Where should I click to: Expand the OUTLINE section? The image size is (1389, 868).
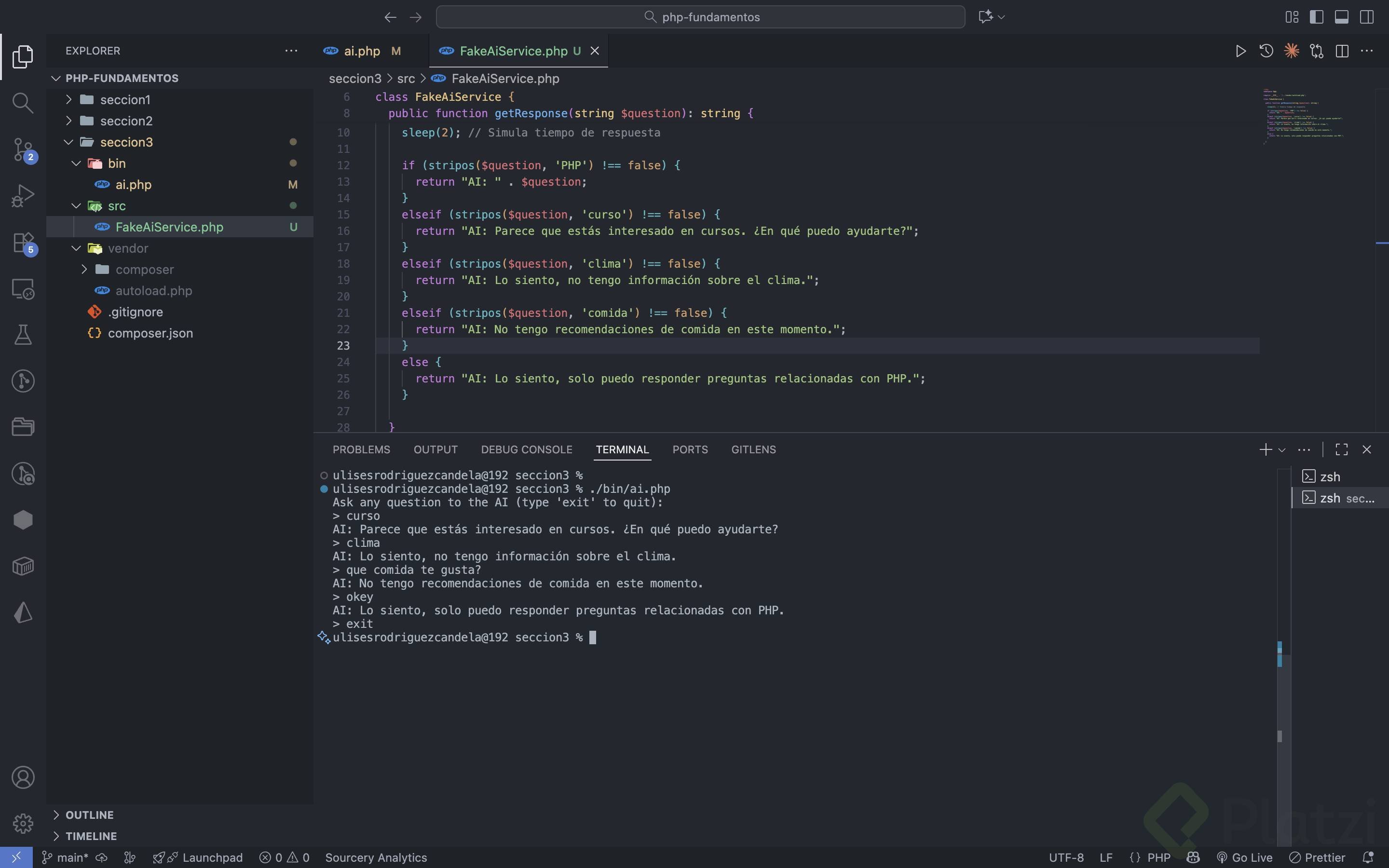coord(90,814)
